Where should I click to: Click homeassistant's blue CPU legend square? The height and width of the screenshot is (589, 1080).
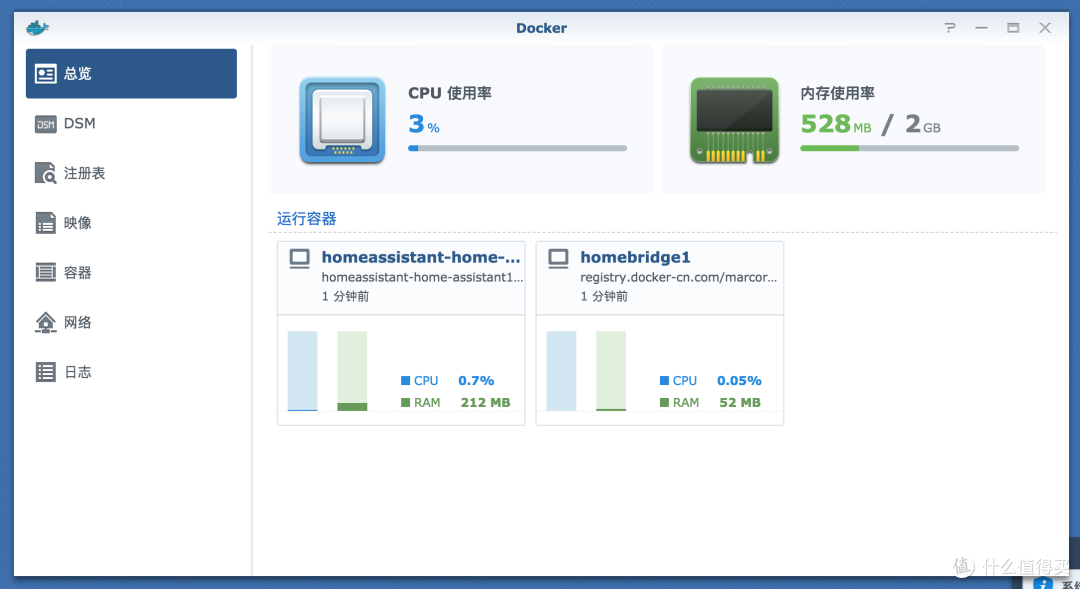pyautogui.click(x=406, y=380)
